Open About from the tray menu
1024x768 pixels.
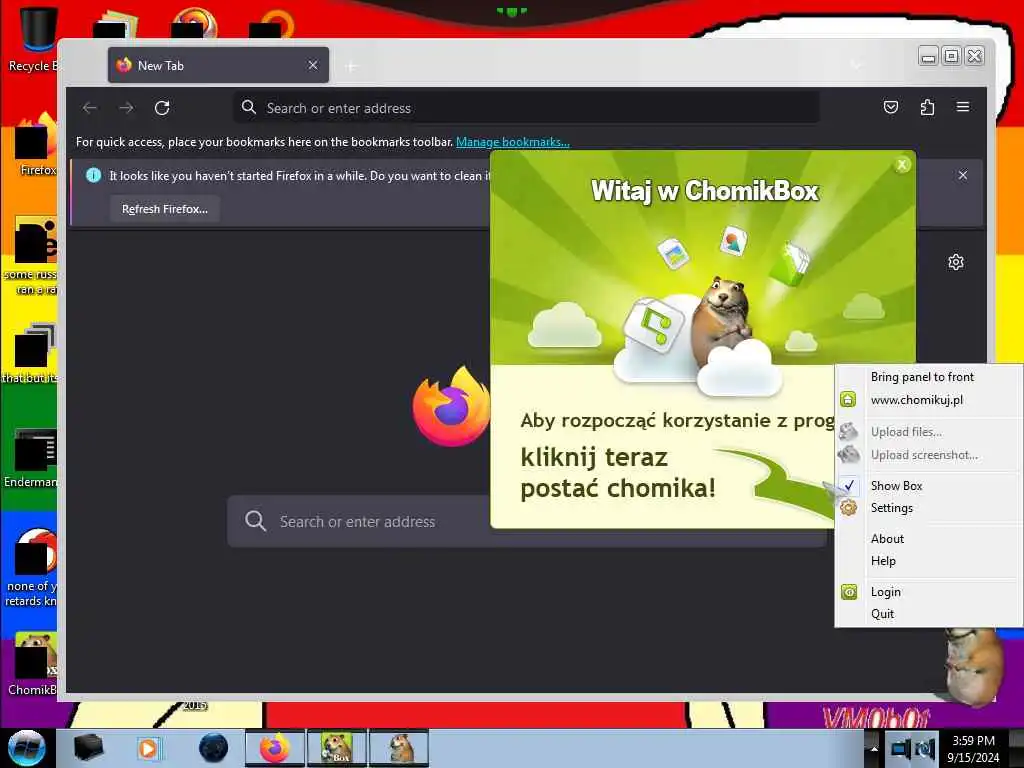(888, 539)
